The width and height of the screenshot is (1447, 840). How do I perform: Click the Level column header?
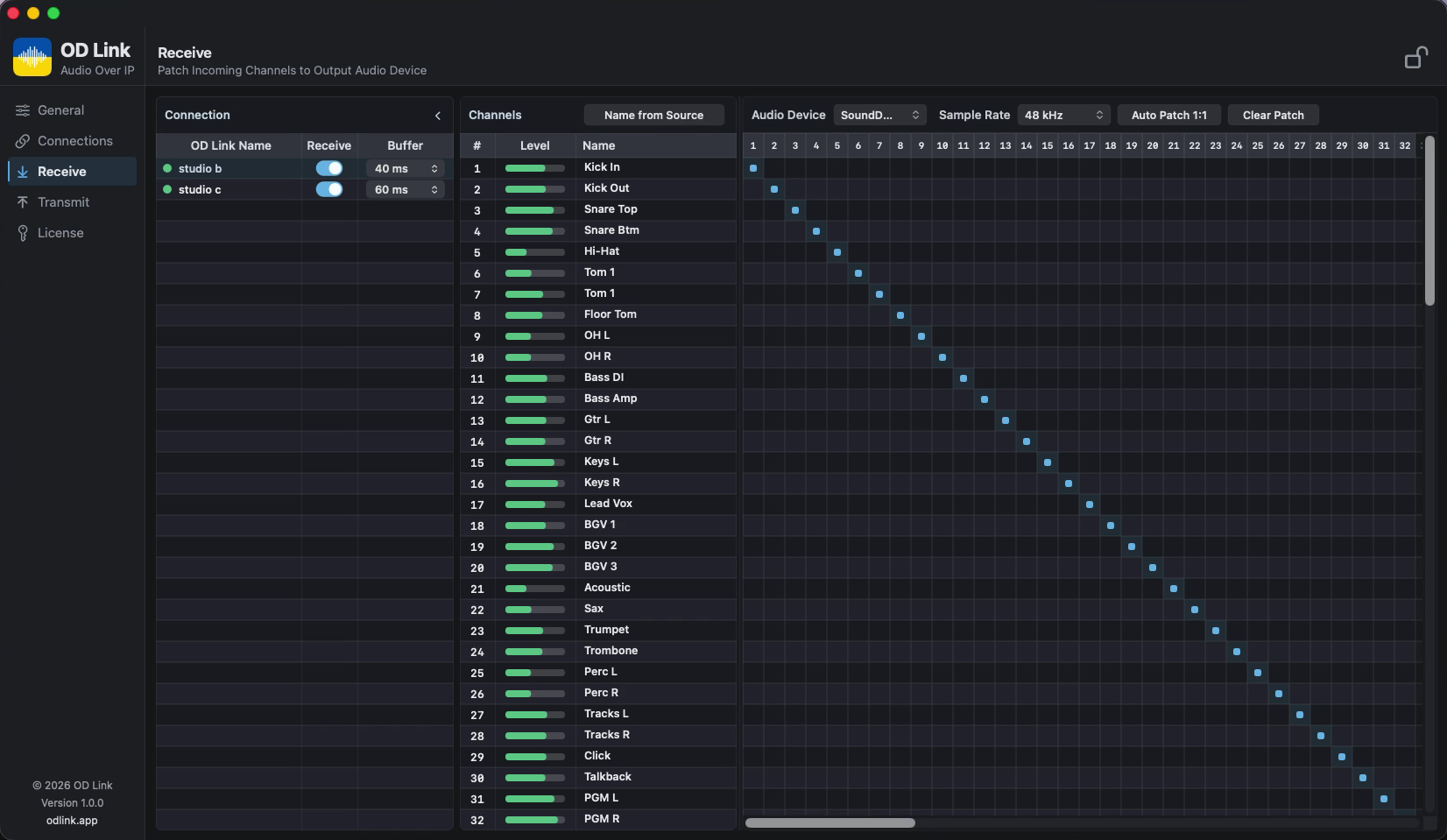[x=535, y=145]
